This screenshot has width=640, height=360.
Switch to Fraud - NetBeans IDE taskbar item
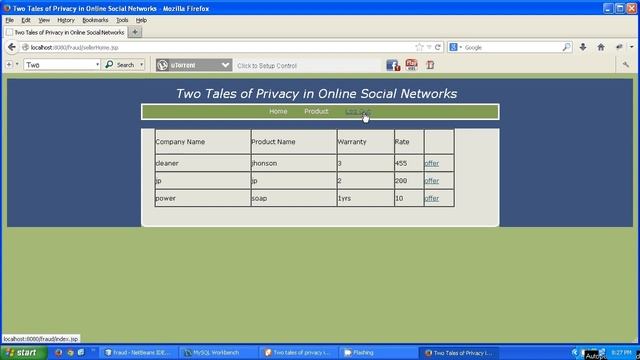click(138, 353)
